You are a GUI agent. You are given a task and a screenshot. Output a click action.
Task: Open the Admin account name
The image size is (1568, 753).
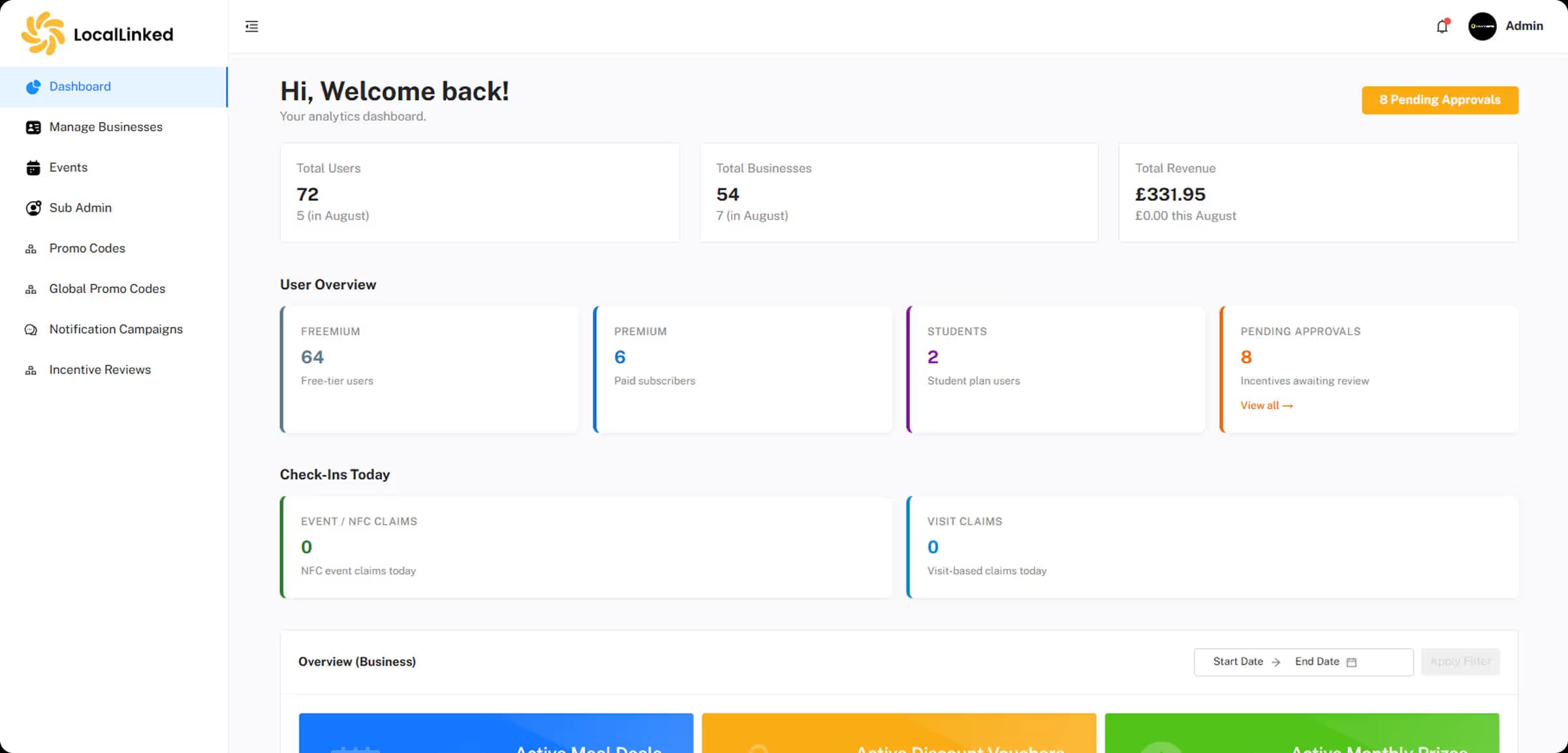(1524, 26)
